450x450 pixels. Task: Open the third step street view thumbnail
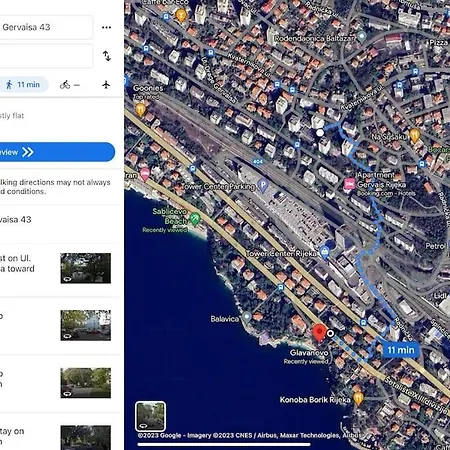86,383
